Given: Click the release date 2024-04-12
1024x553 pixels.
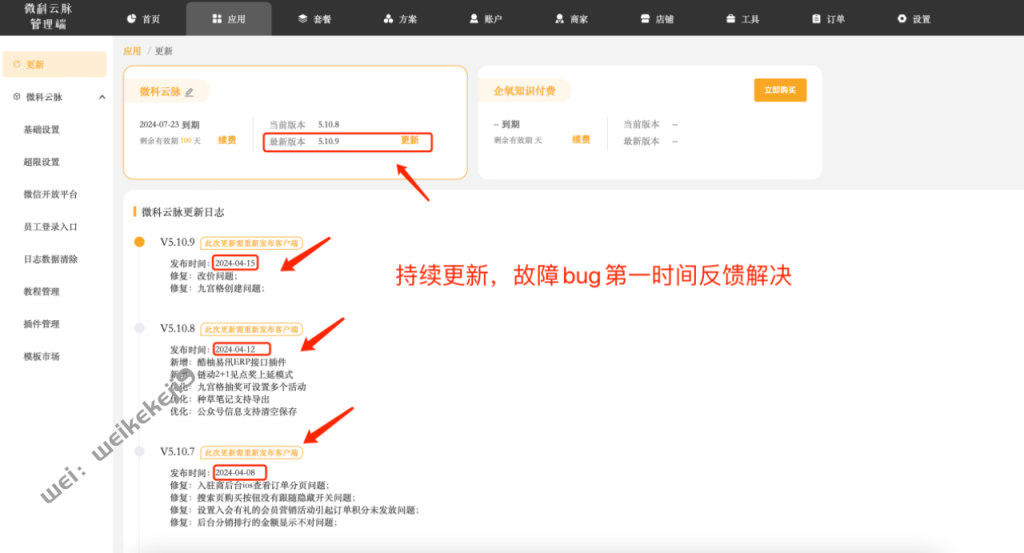Looking at the screenshot, I should [235, 349].
